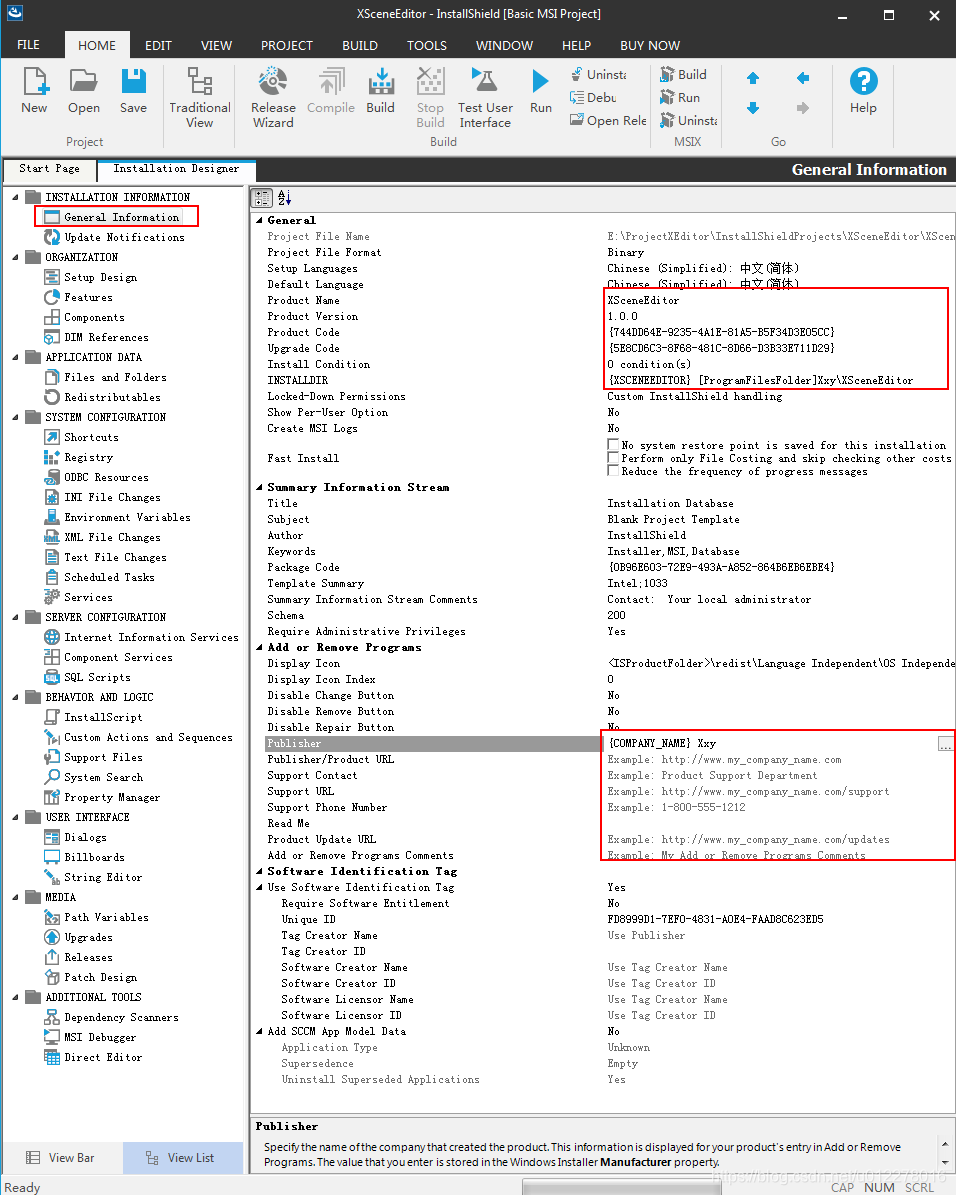This screenshot has width=956, height=1195.
Task: Collapse INSTALLATION INFORMATION tree node
Action: (15, 197)
